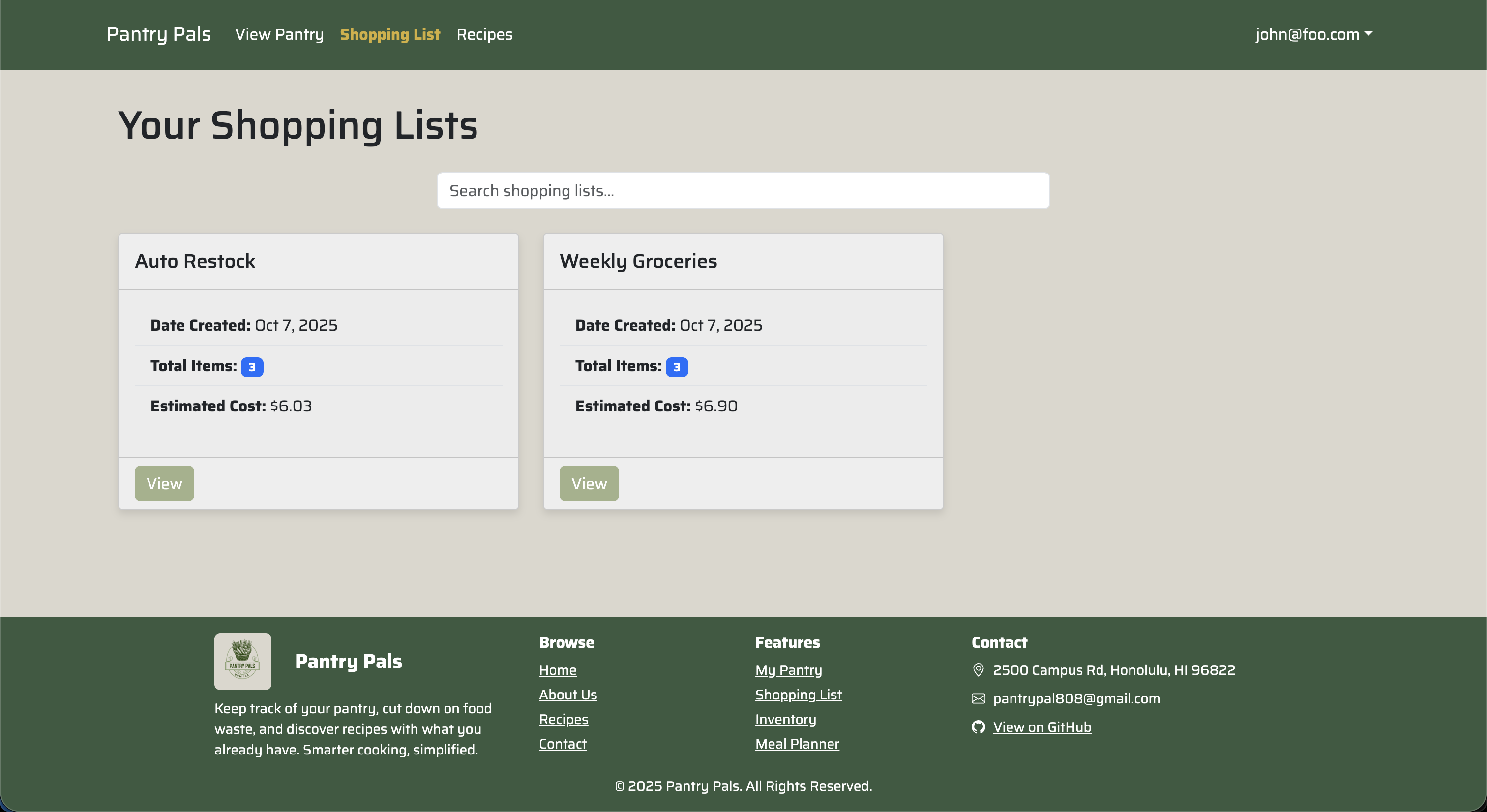Open the Meal Planner feature link
Image resolution: width=1487 pixels, height=812 pixels.
click(x=797, y=744)
